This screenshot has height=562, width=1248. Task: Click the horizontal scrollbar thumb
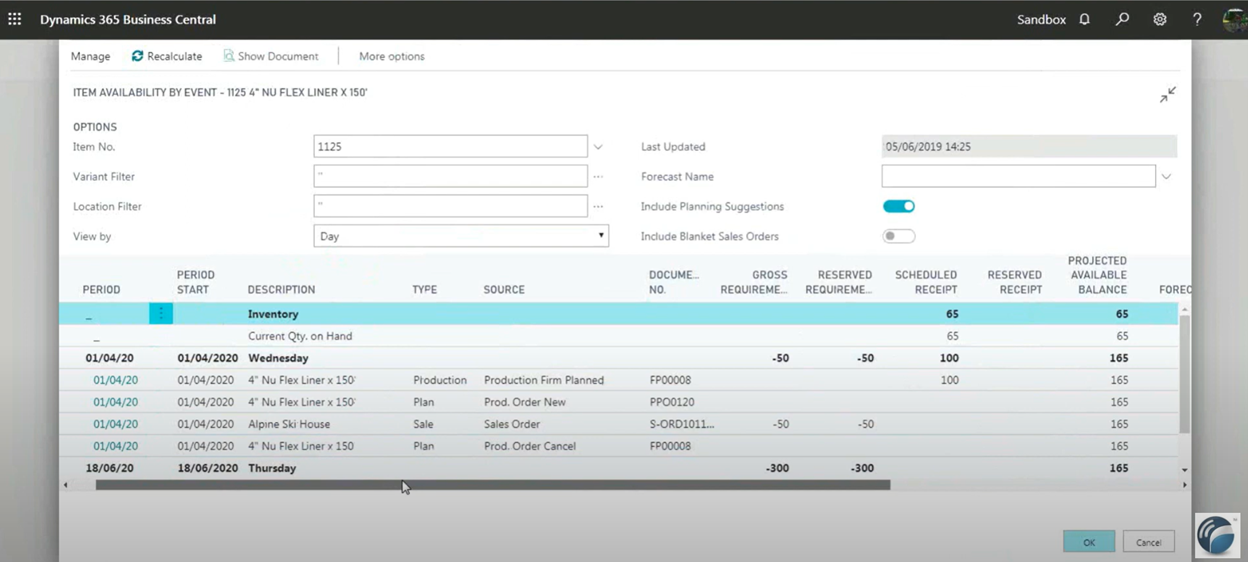[493, 485]
